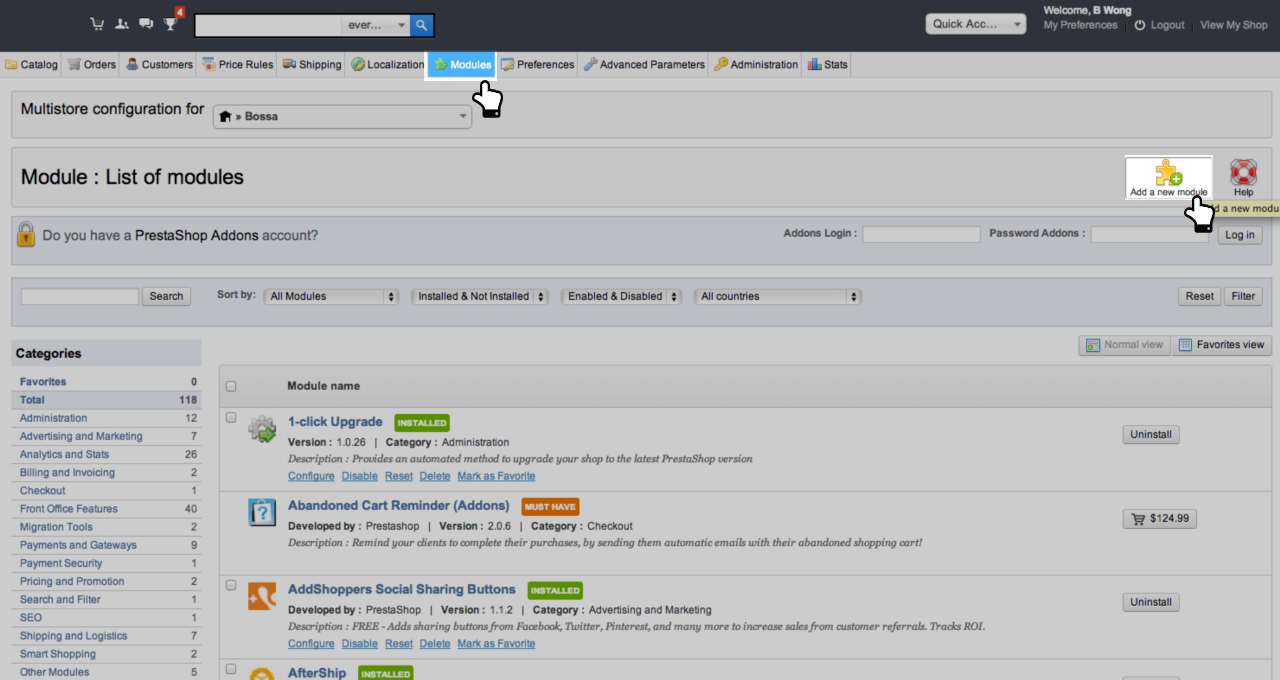Select the Favorites category
This screenshot has width=1280, height=680.
(x=108, y=381)
